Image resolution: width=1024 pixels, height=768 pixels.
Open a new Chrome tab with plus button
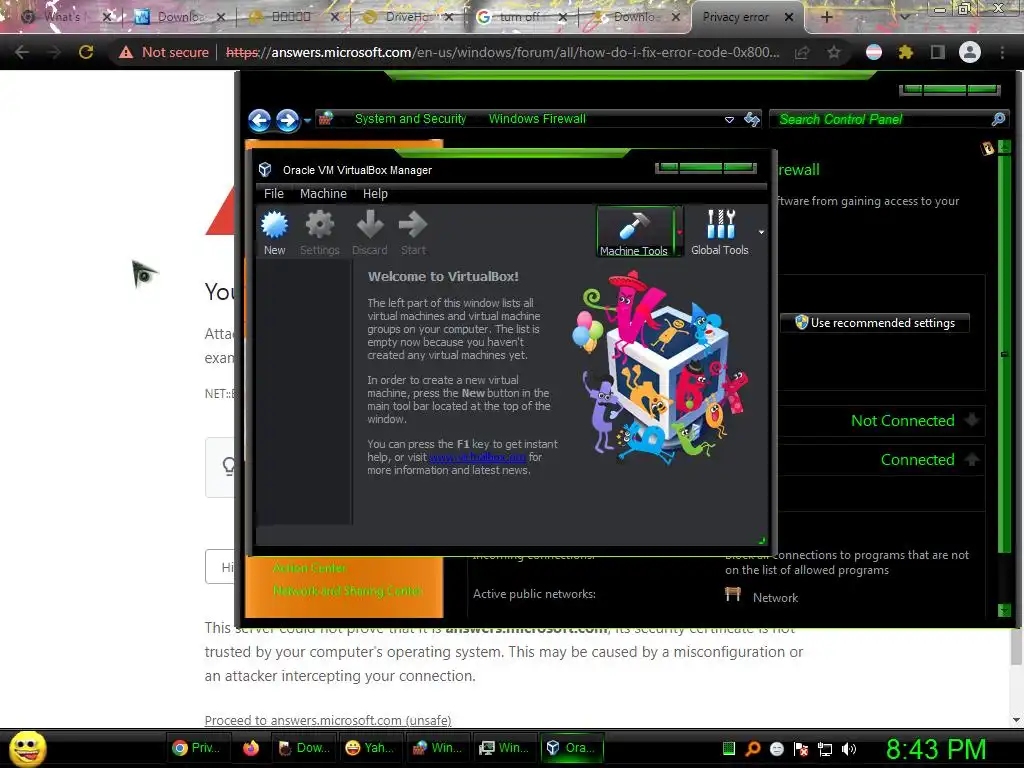[x=826, y=17]
